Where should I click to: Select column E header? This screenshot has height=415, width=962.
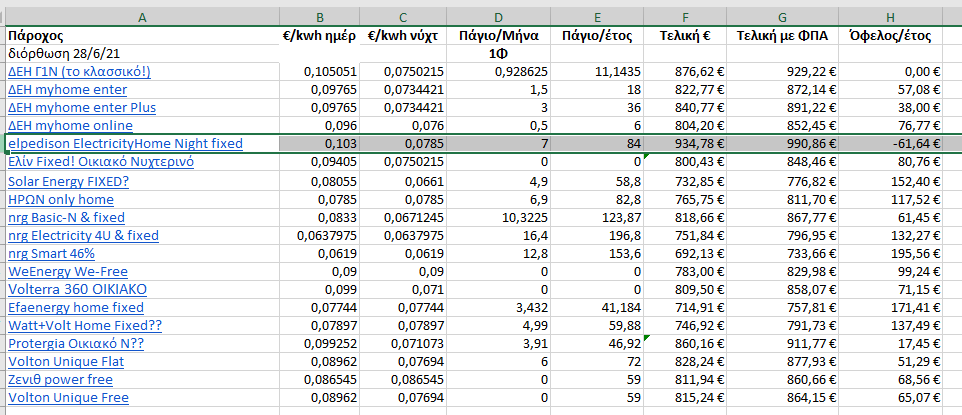coord(598,18)
